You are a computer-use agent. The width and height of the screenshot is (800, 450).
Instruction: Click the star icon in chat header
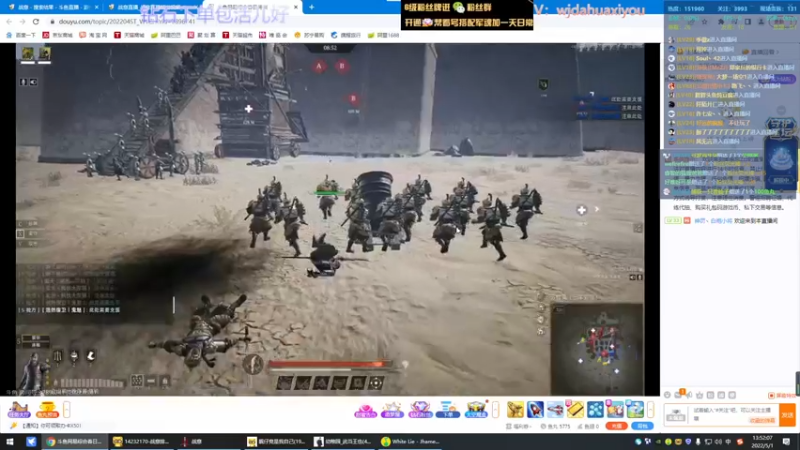(705, 22)
